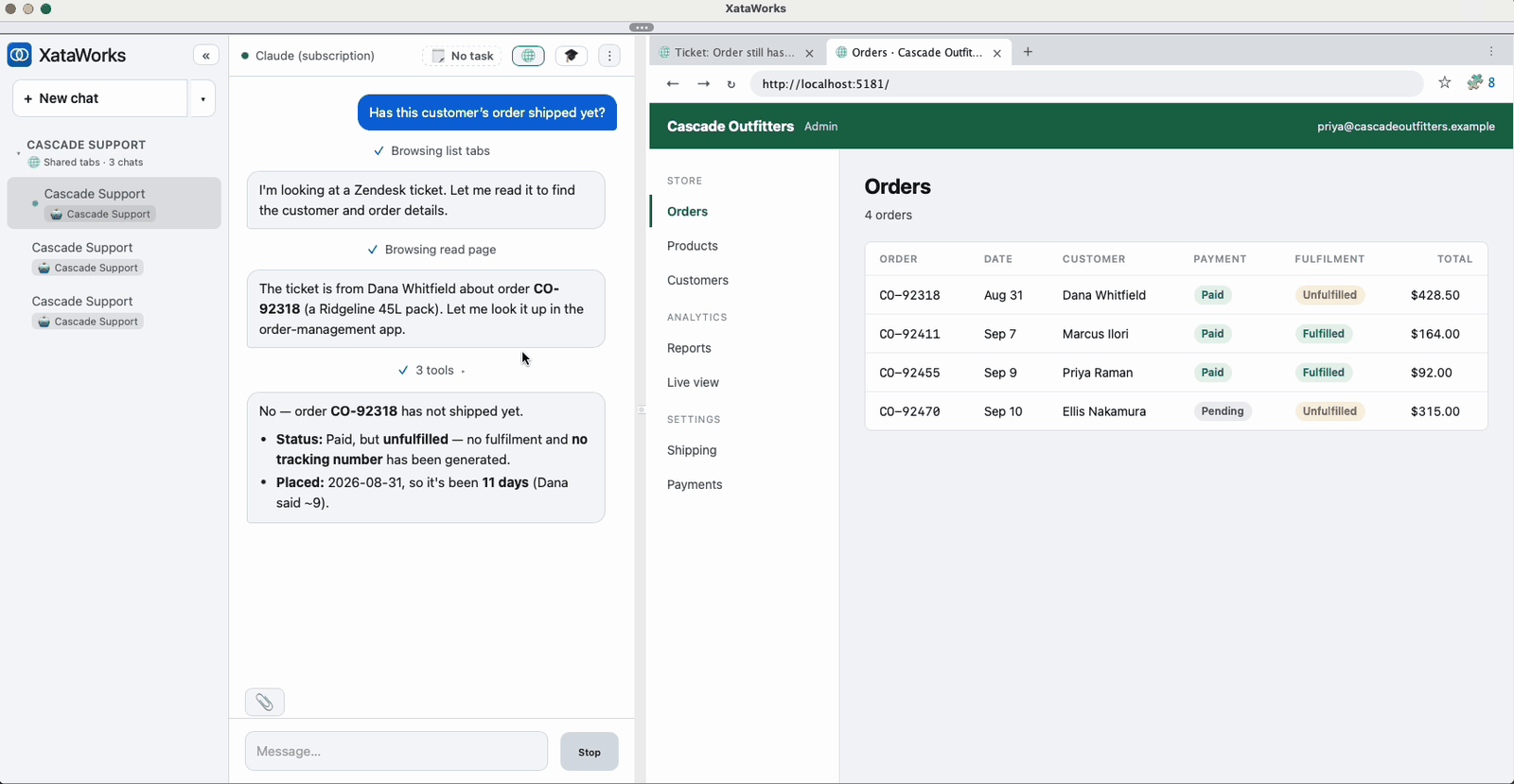
Task: Open the second Cascade Support chat
Action: [x=114, y=256]
